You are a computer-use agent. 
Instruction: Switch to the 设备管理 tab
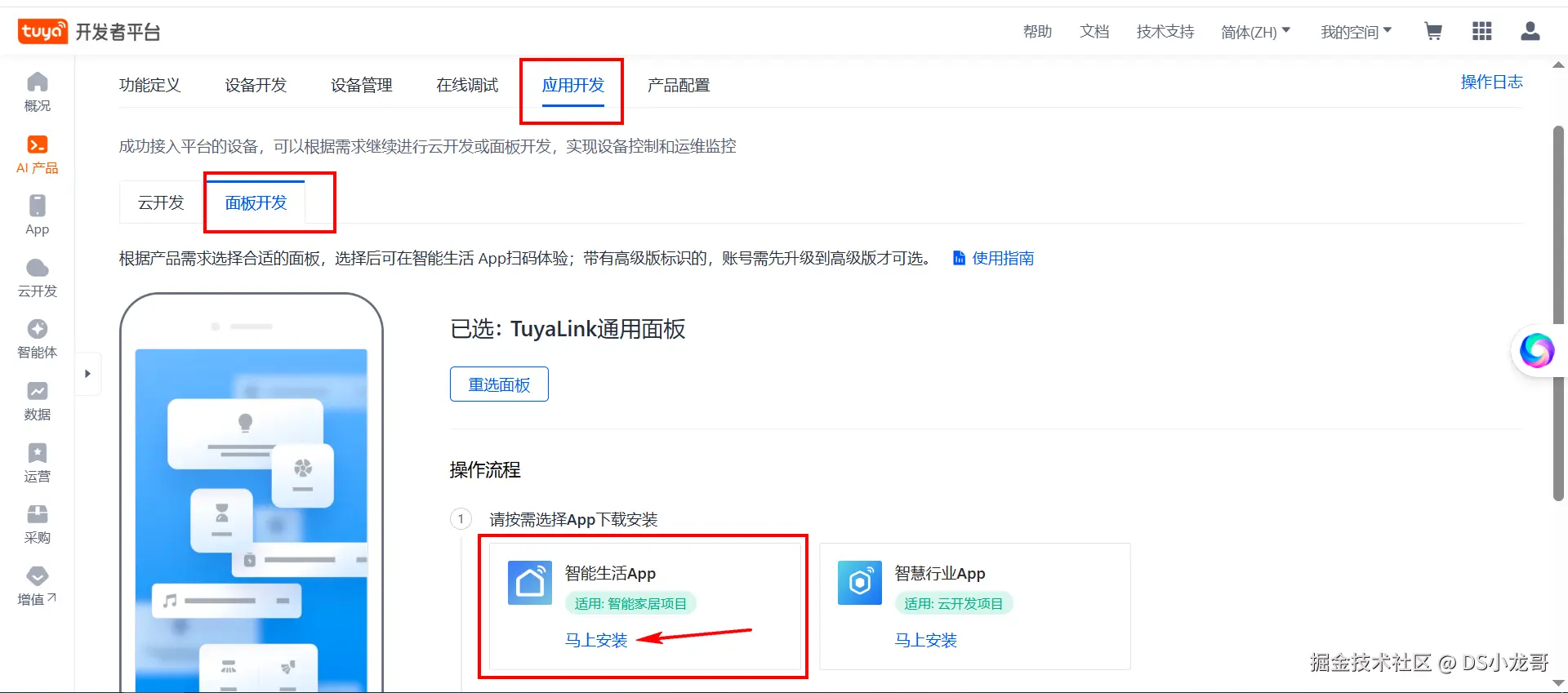click(x=361, y=85)
